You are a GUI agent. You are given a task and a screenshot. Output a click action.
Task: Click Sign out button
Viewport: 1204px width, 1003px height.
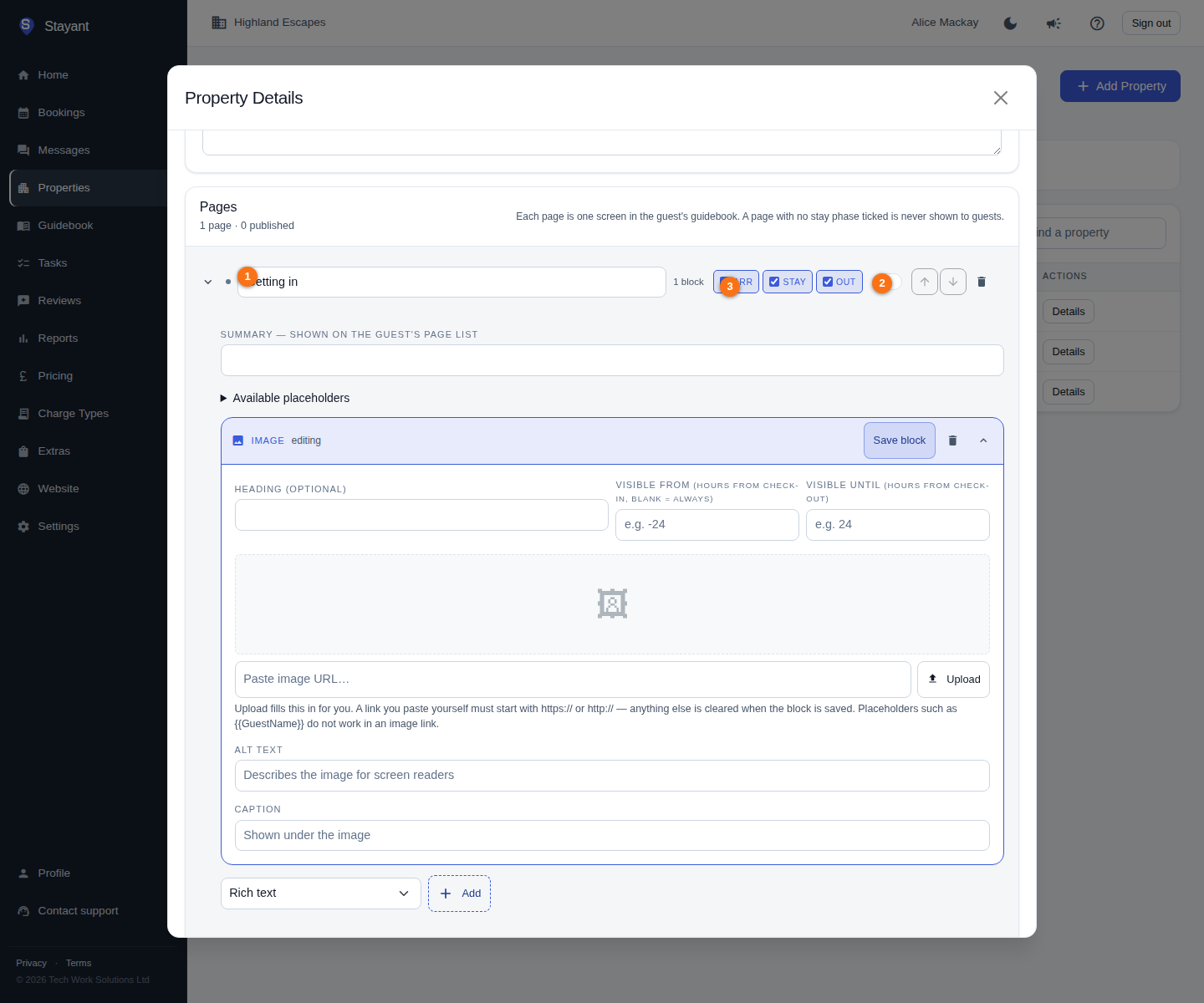coord(1151,23)
